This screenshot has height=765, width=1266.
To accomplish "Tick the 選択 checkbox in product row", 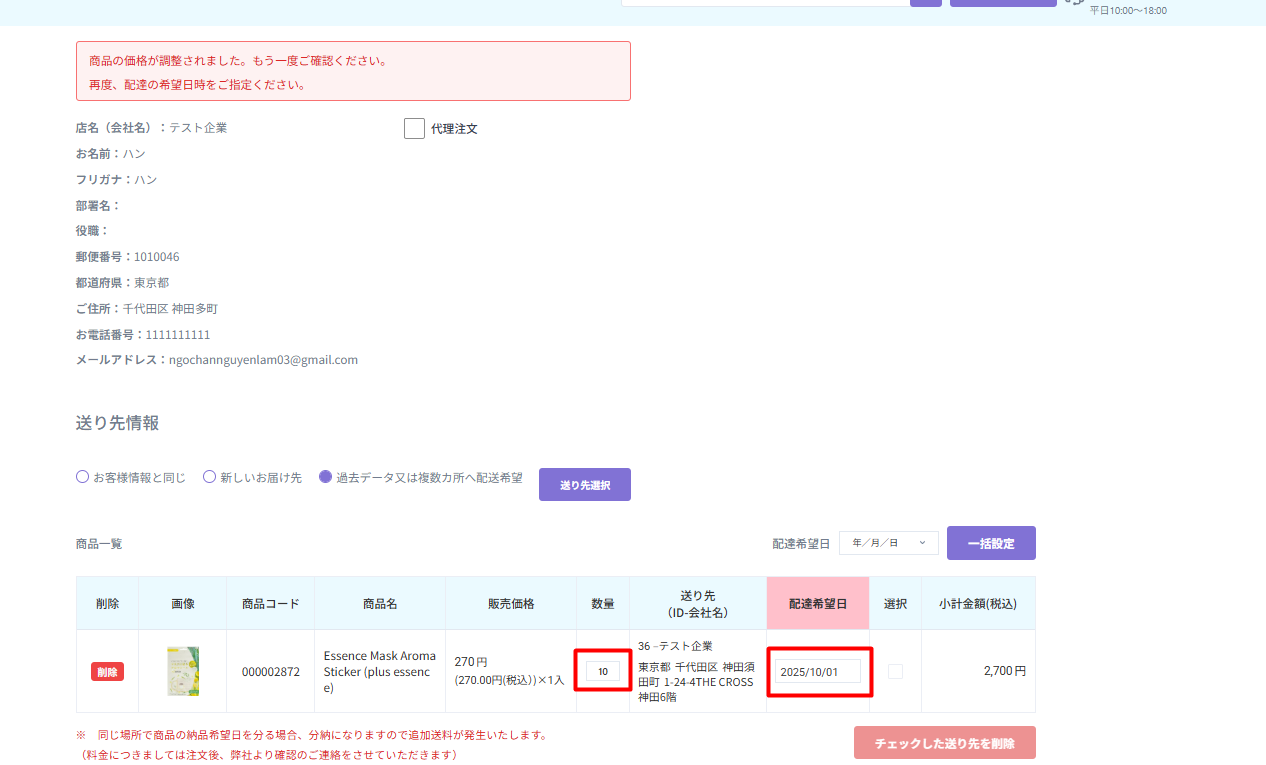I will click(x=895, y=672).
